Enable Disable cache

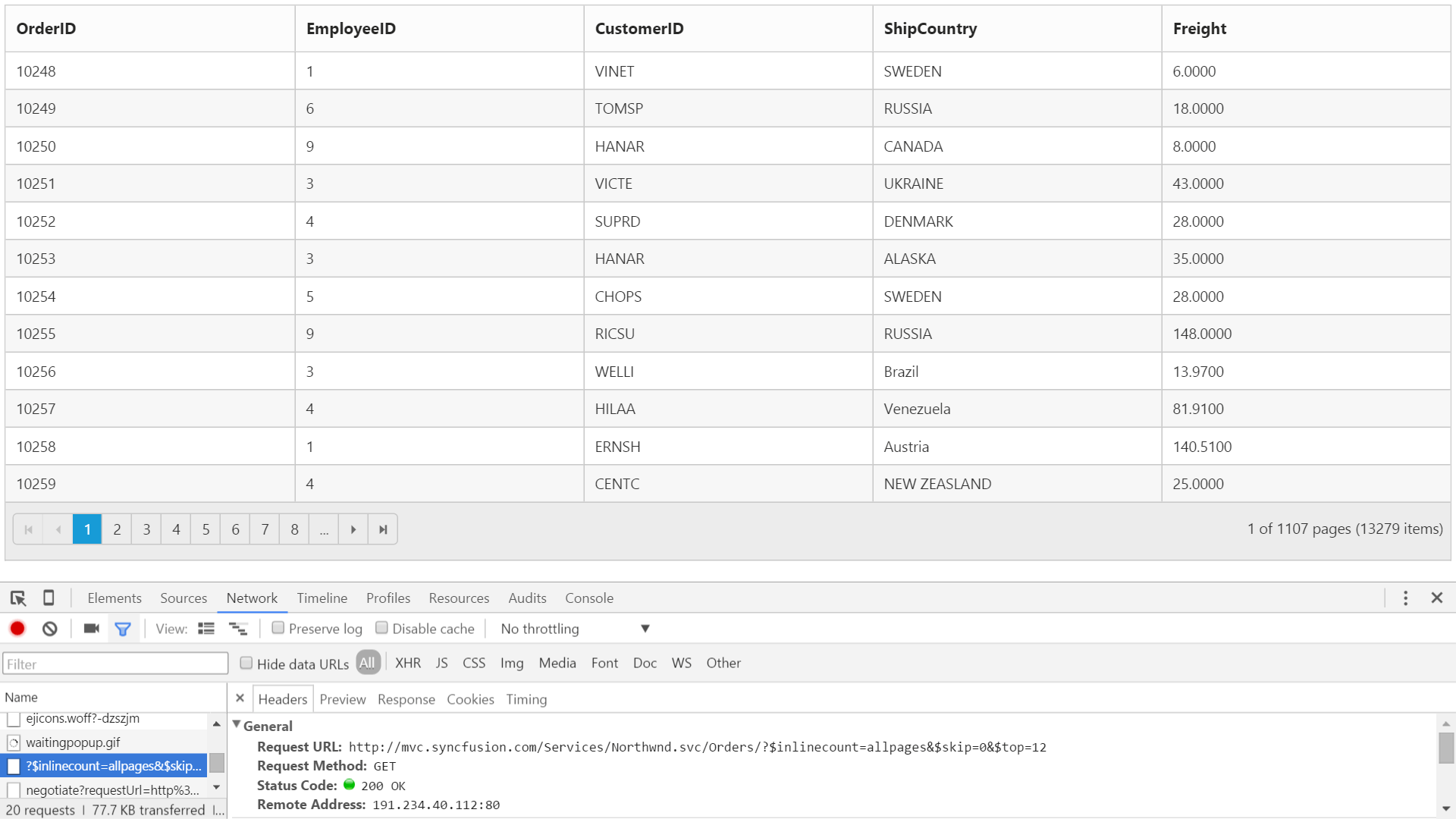click(x=382, y=628)
